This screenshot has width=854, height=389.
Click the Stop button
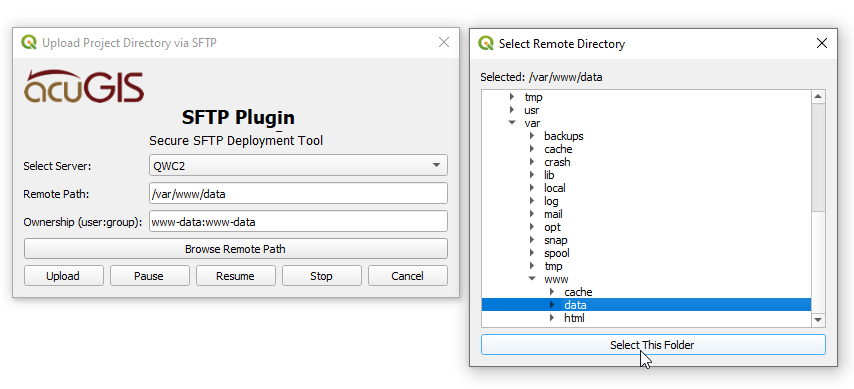point(321,276)
